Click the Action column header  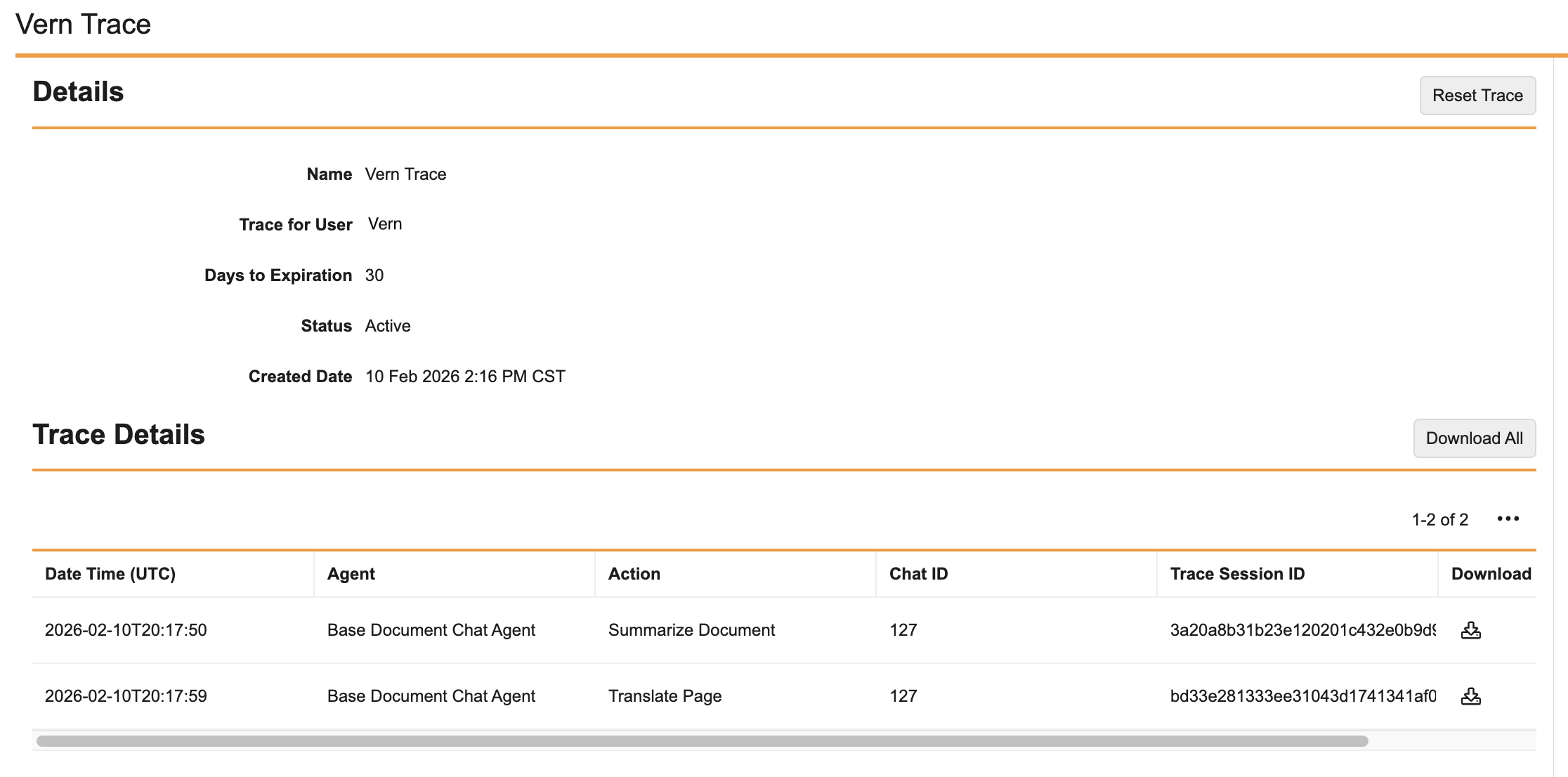[634, 574]
